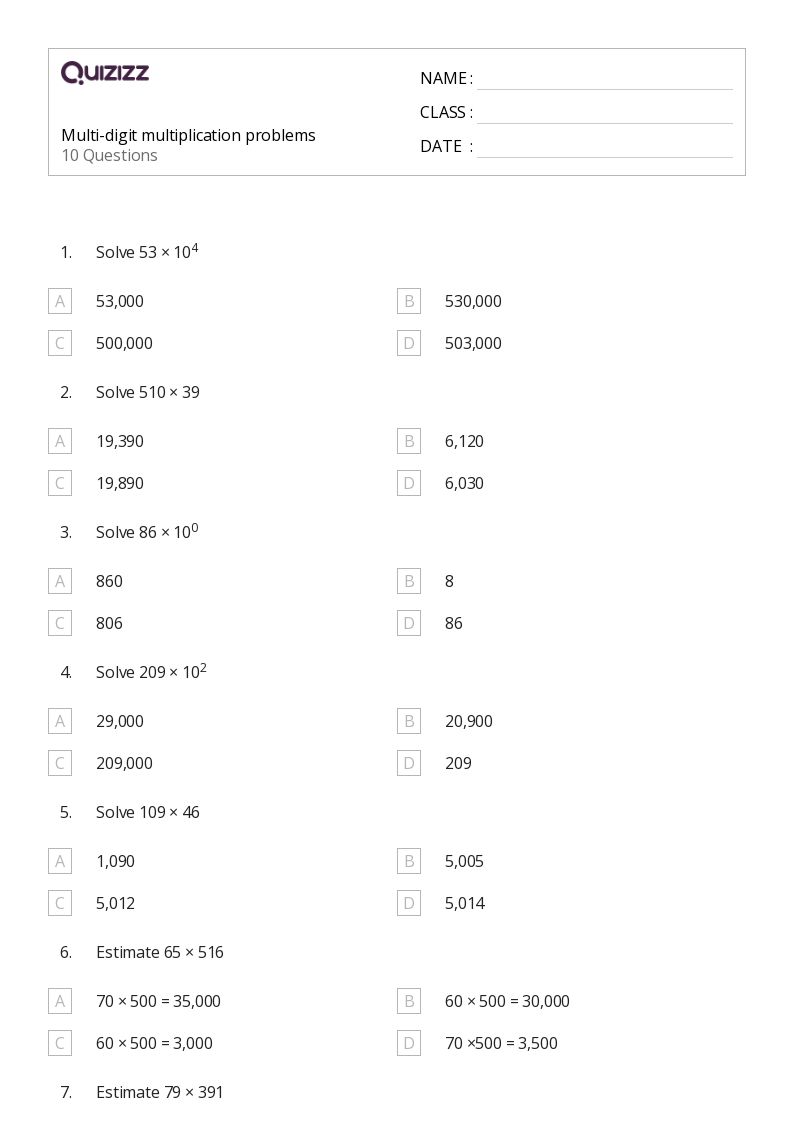Click the Quizizz logo
The height and width of the screenshot is (1123, 794).
click(x=105, y=73)
